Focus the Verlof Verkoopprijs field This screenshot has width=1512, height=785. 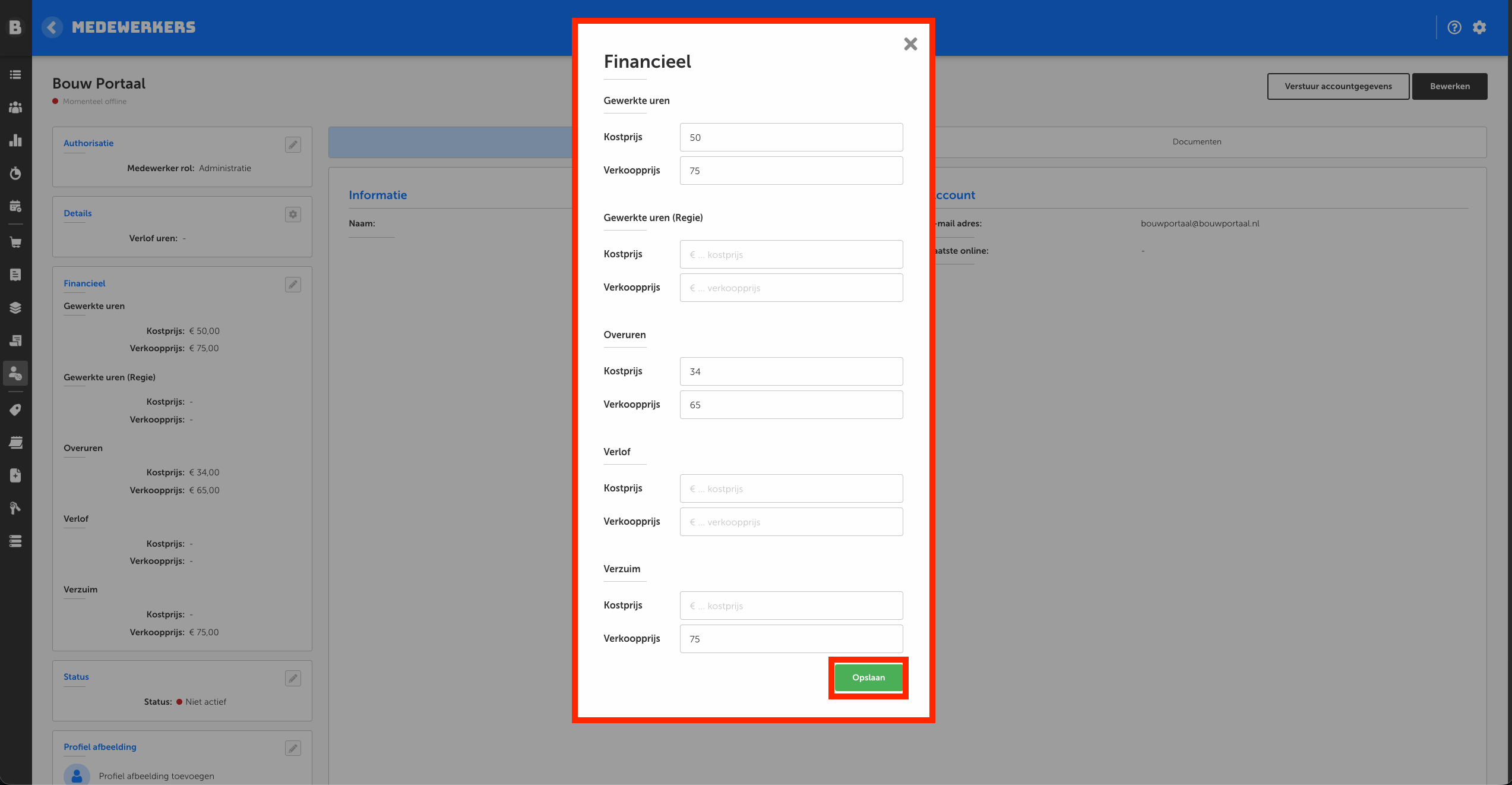pyautogui.click(x=791, y=522)
